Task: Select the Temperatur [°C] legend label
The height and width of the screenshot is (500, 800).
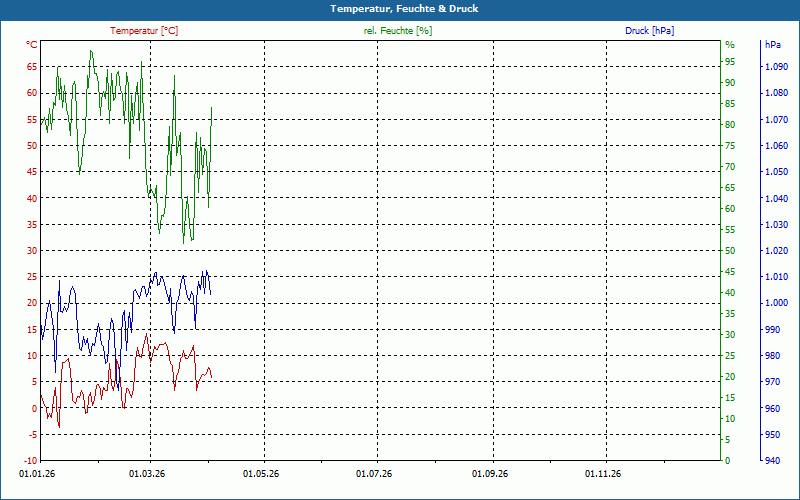Action: point(144,31)
